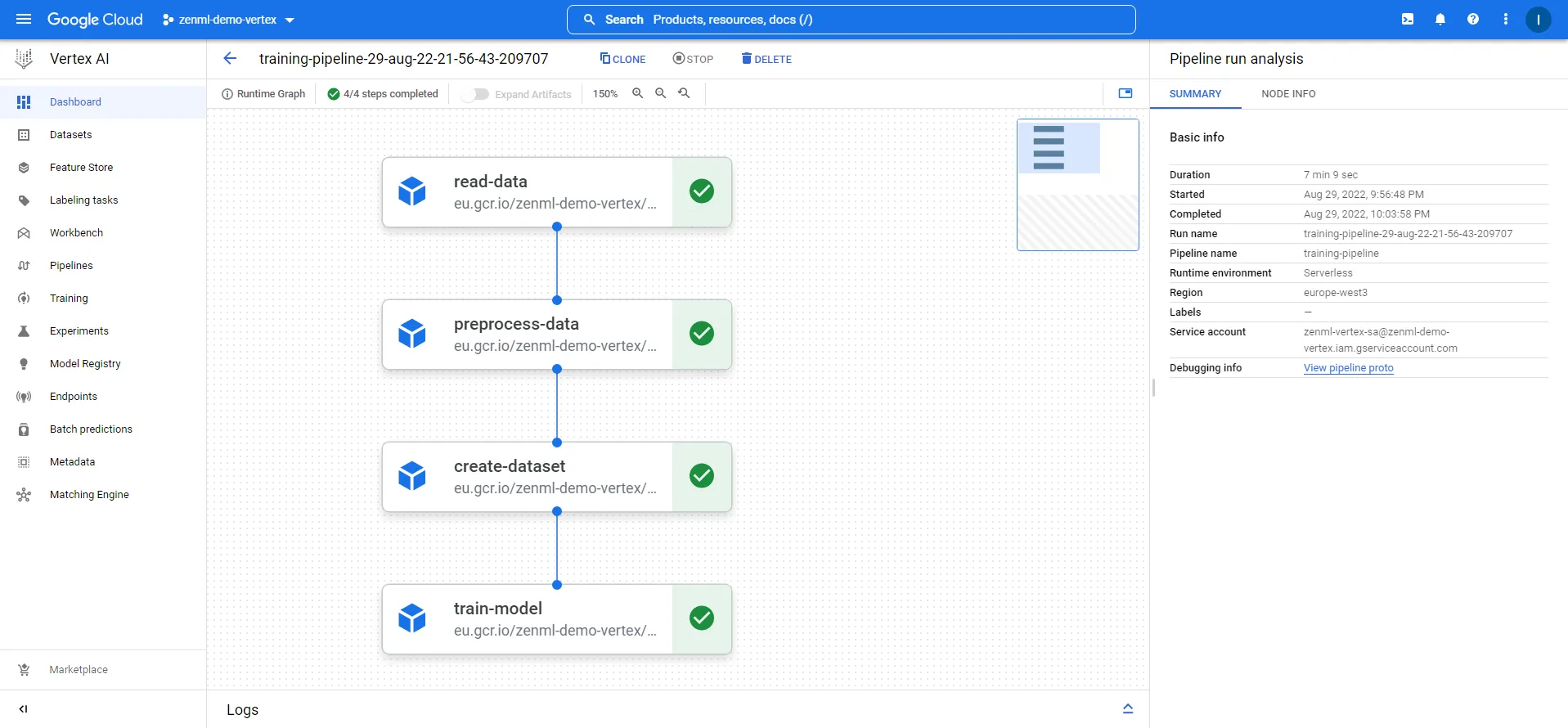
Task: Select the read-data pipeline node
Action: coord(557,192)
